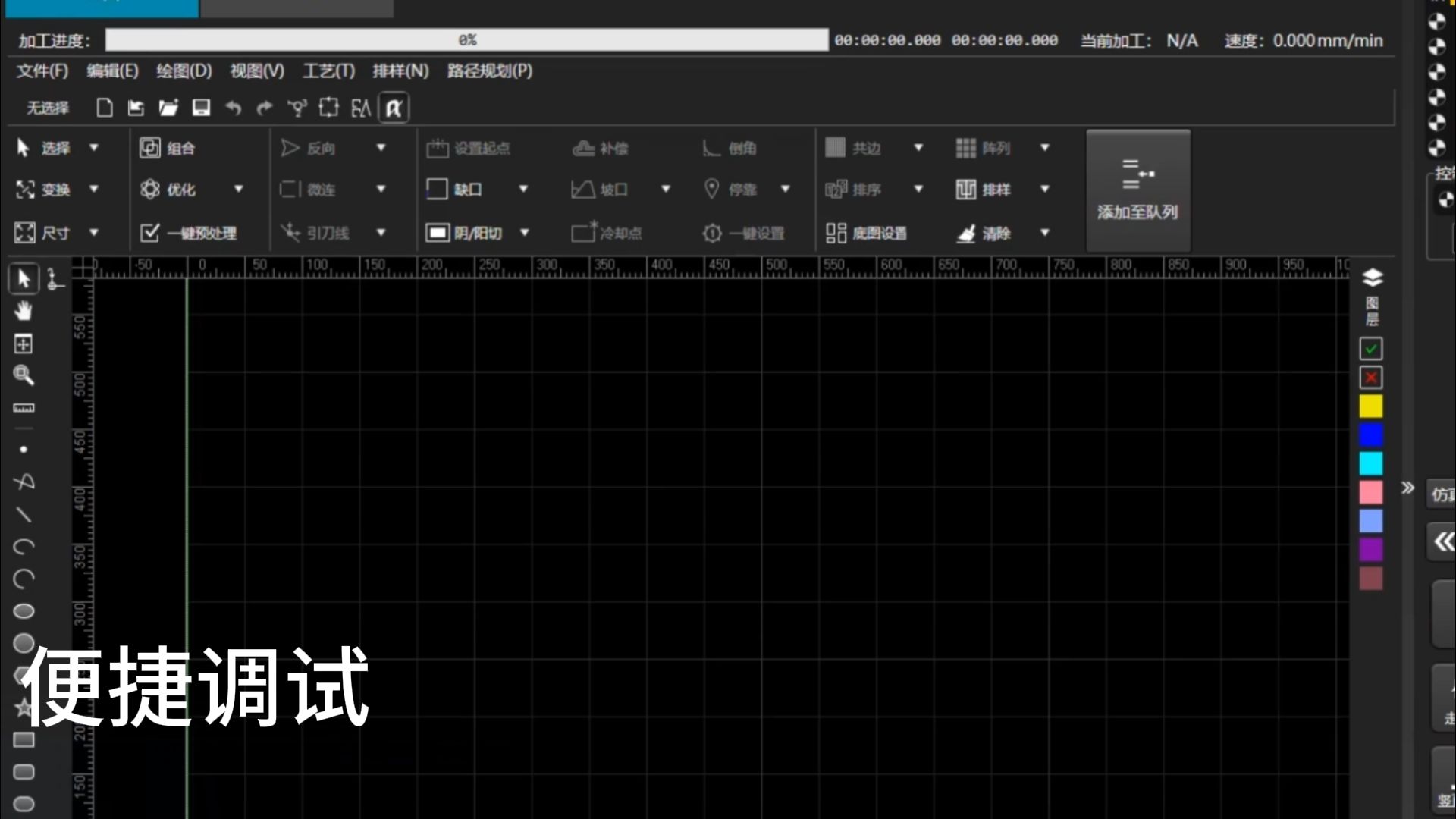The width and height of the screenshot is (1456, 819).
Task: Toggle the green check layer box
Action: coord(1371,349)
